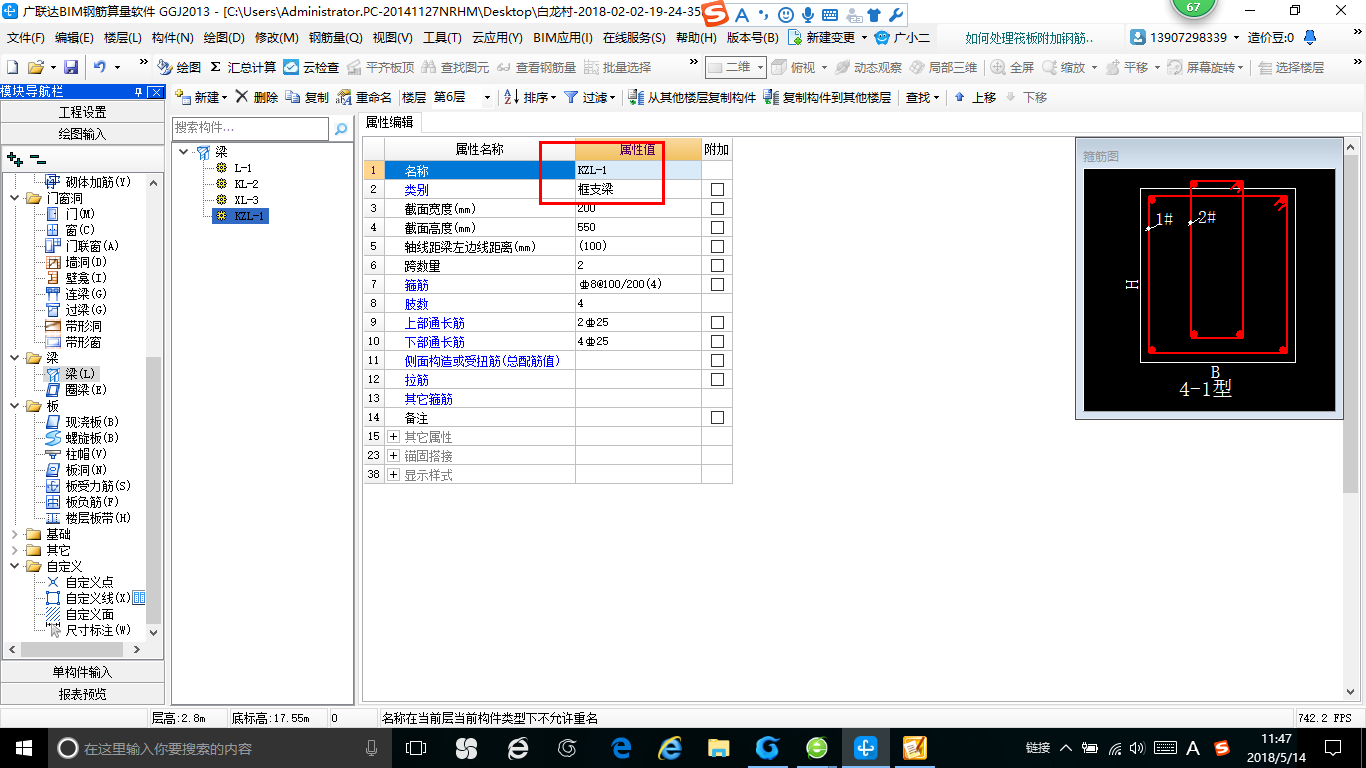Open the BIM应用(I) menu

pos(563,38)
